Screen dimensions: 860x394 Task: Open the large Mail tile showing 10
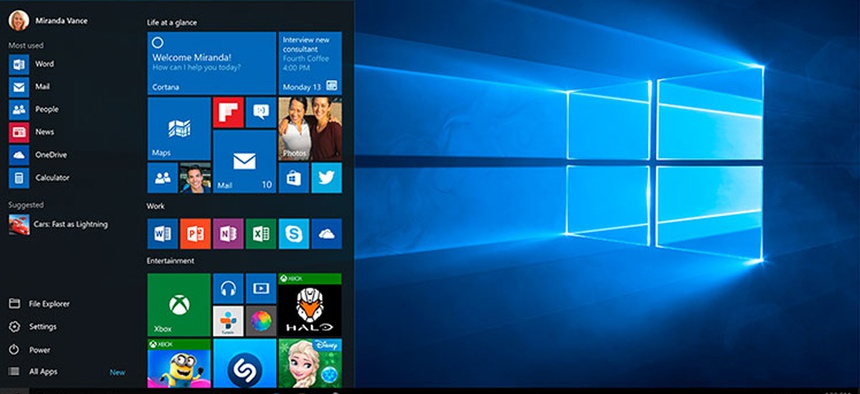[245, 161]
